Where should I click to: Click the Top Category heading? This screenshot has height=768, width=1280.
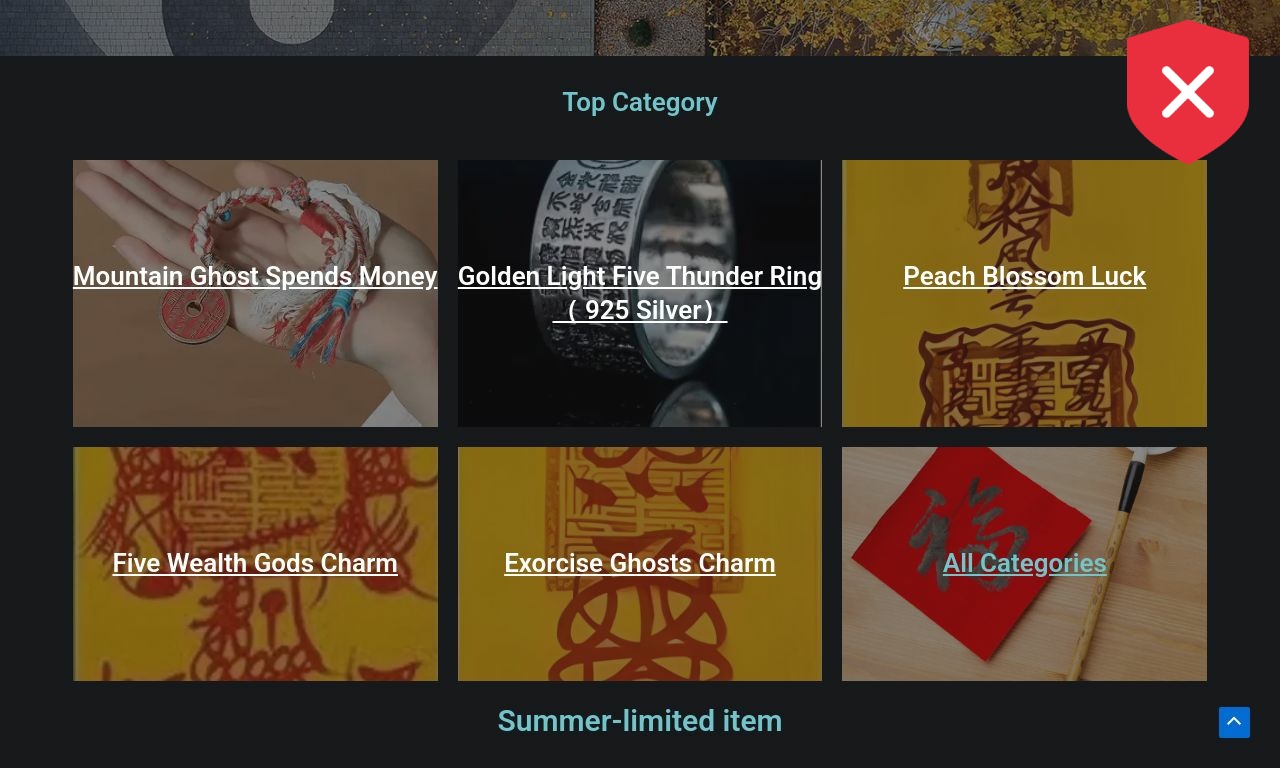pyautogui.click(x=640, y=102)
